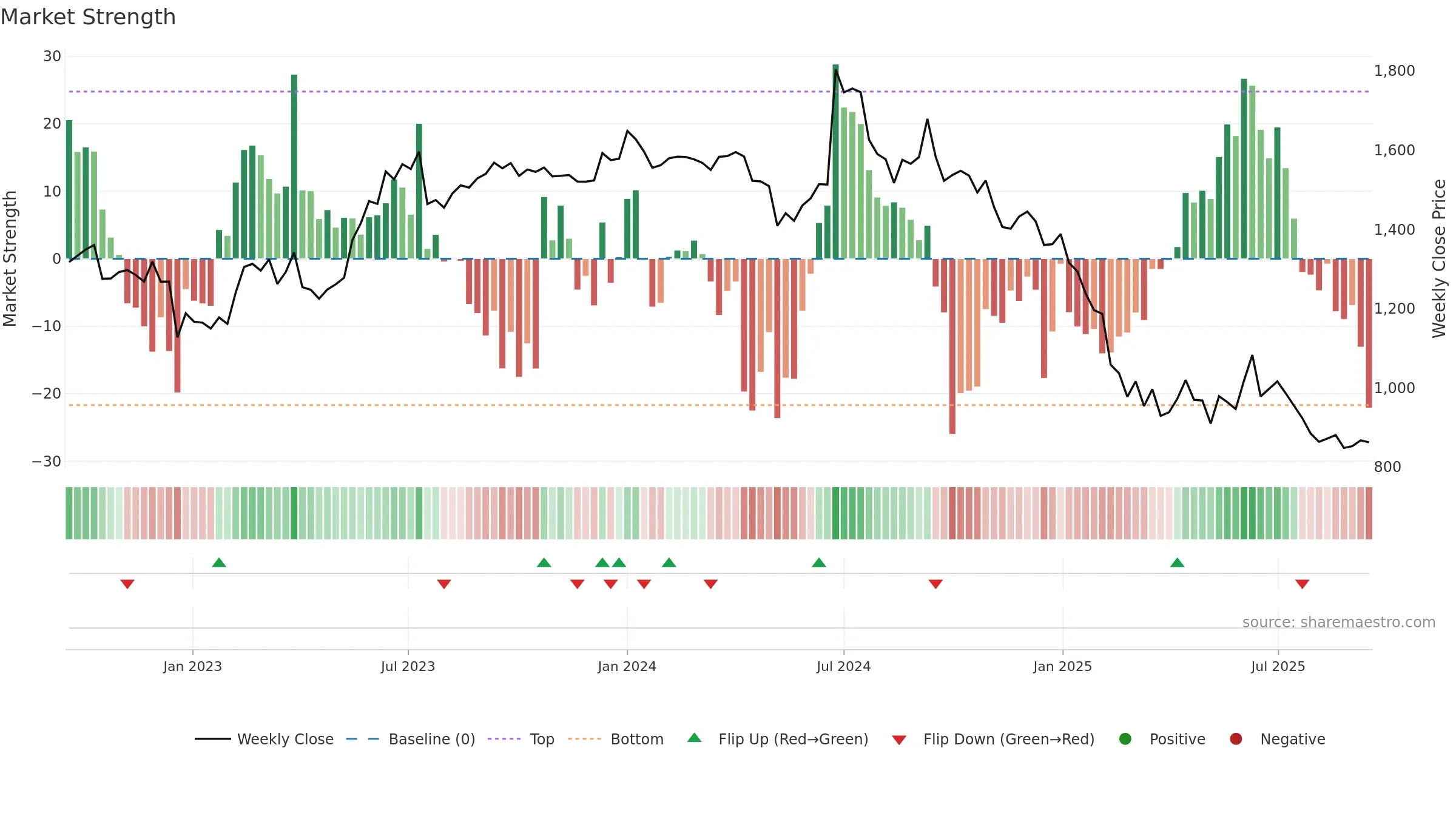Click the Weekly Close Price axis title
Viewport: 1456px width, 819px height.
tap(1439, 258)
